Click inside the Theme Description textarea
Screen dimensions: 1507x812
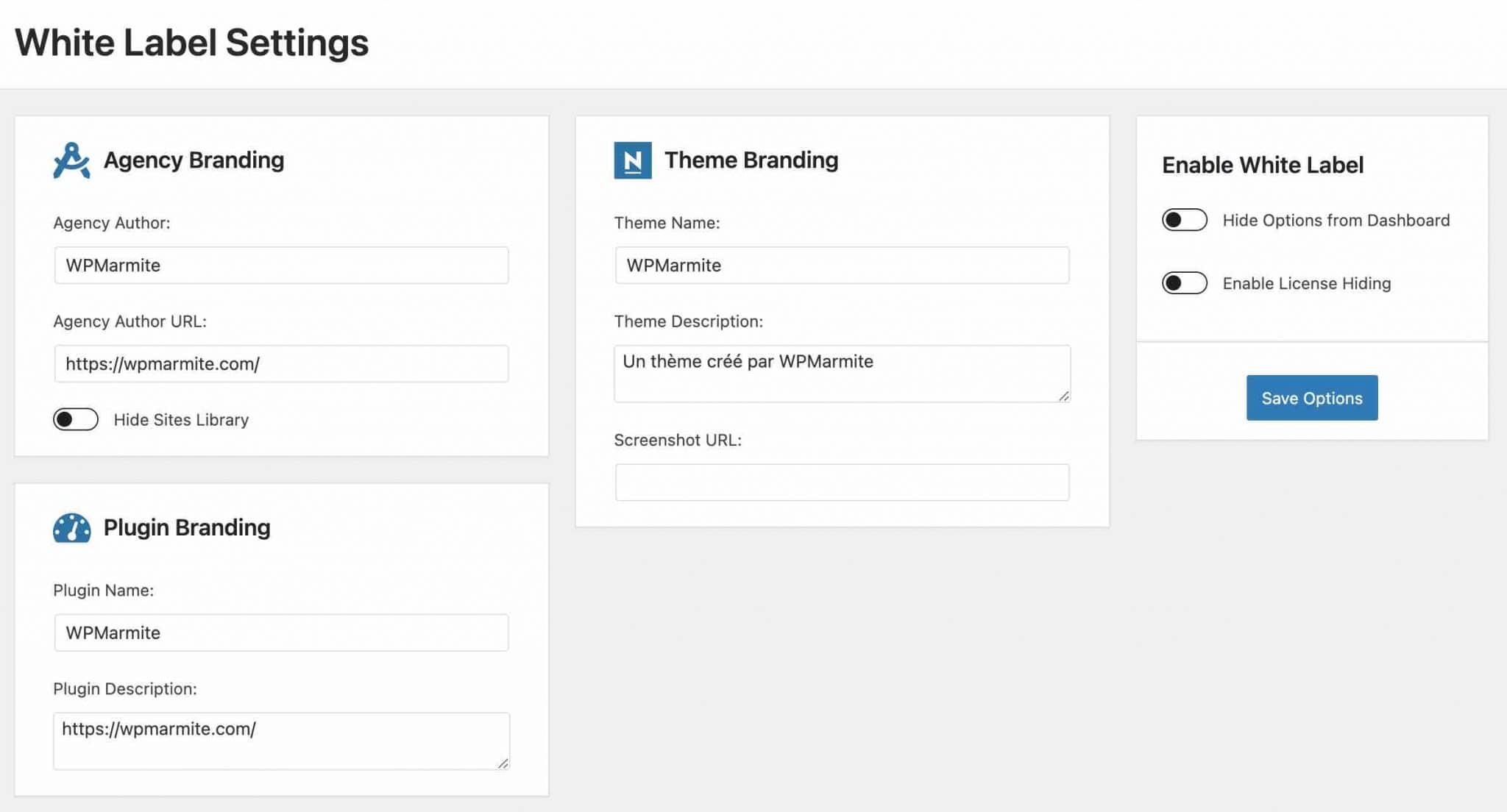pos(842,374)
